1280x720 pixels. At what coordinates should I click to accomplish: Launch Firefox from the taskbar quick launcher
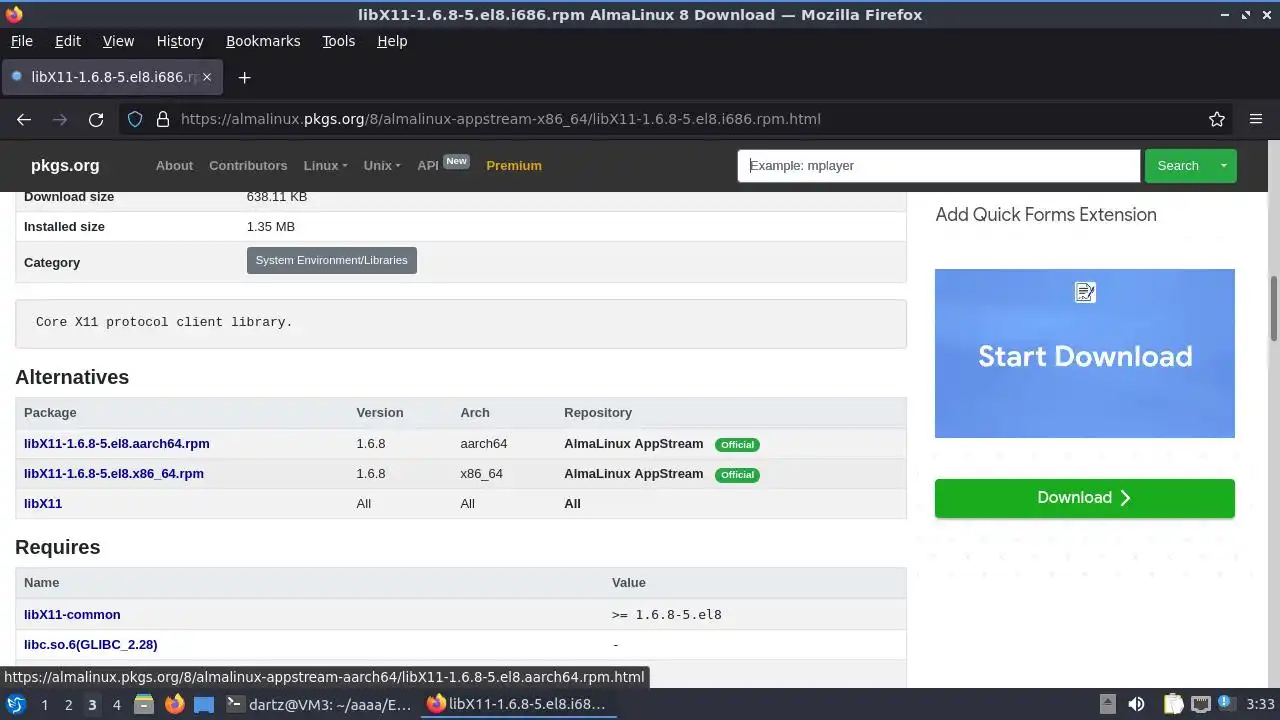point(175,704)
